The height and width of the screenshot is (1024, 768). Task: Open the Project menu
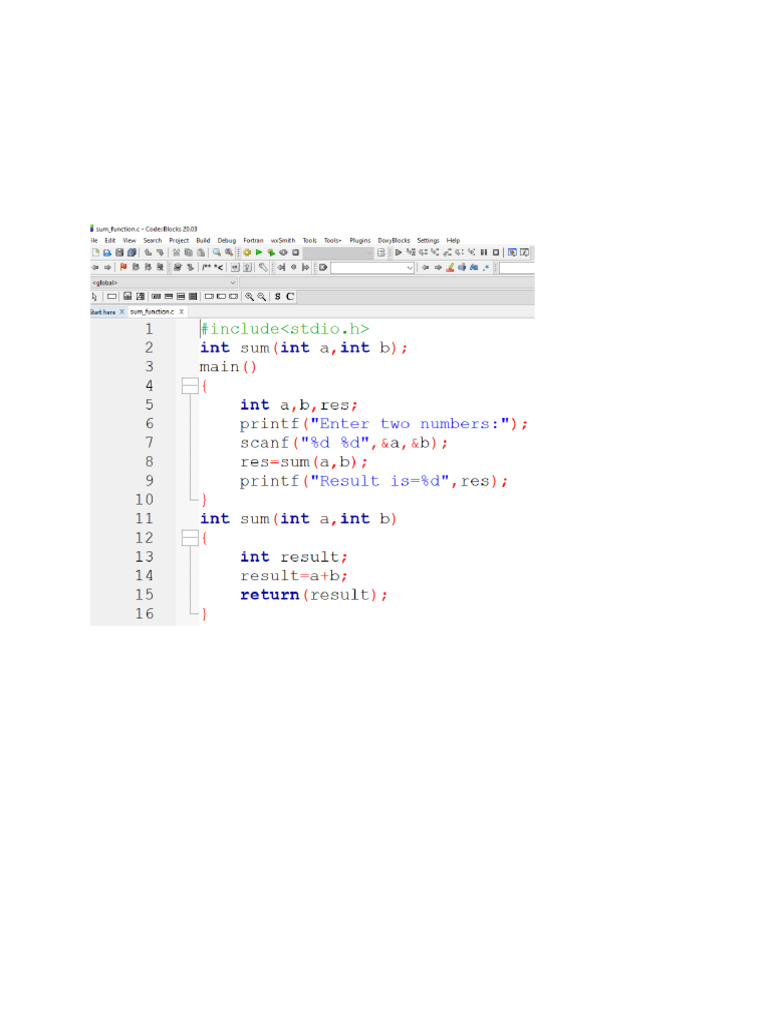coord(179,240)
